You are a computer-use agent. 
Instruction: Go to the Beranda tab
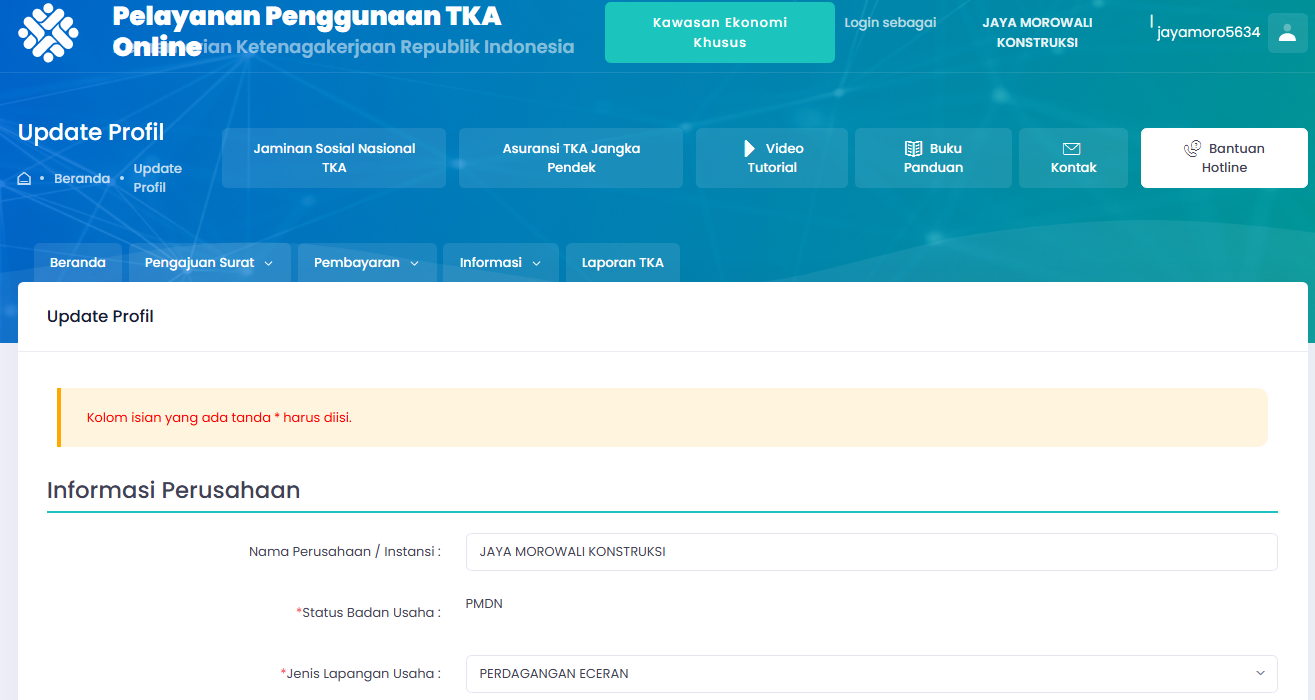click(78, 263)
